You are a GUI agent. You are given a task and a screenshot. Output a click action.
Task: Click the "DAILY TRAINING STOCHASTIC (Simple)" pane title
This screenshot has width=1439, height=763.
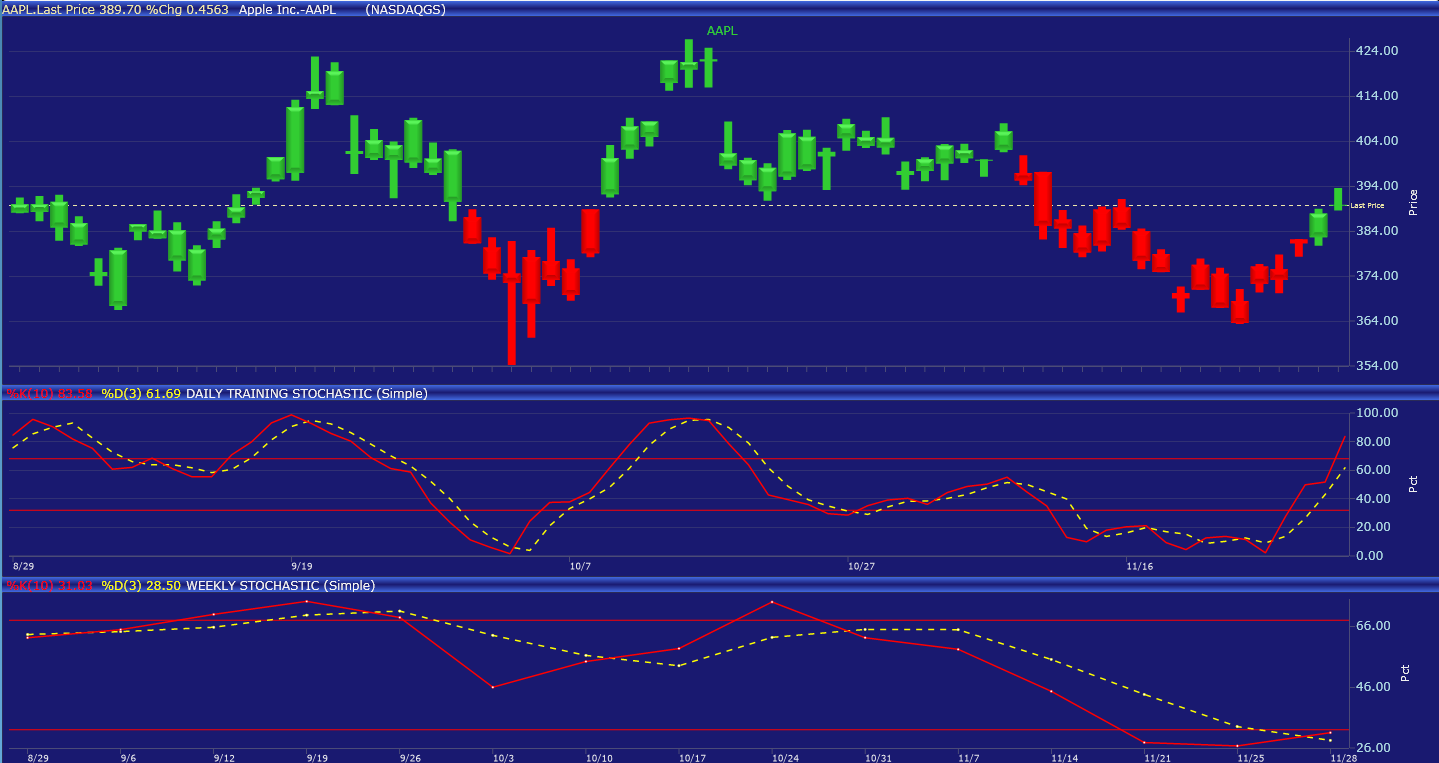click(307, 394)
